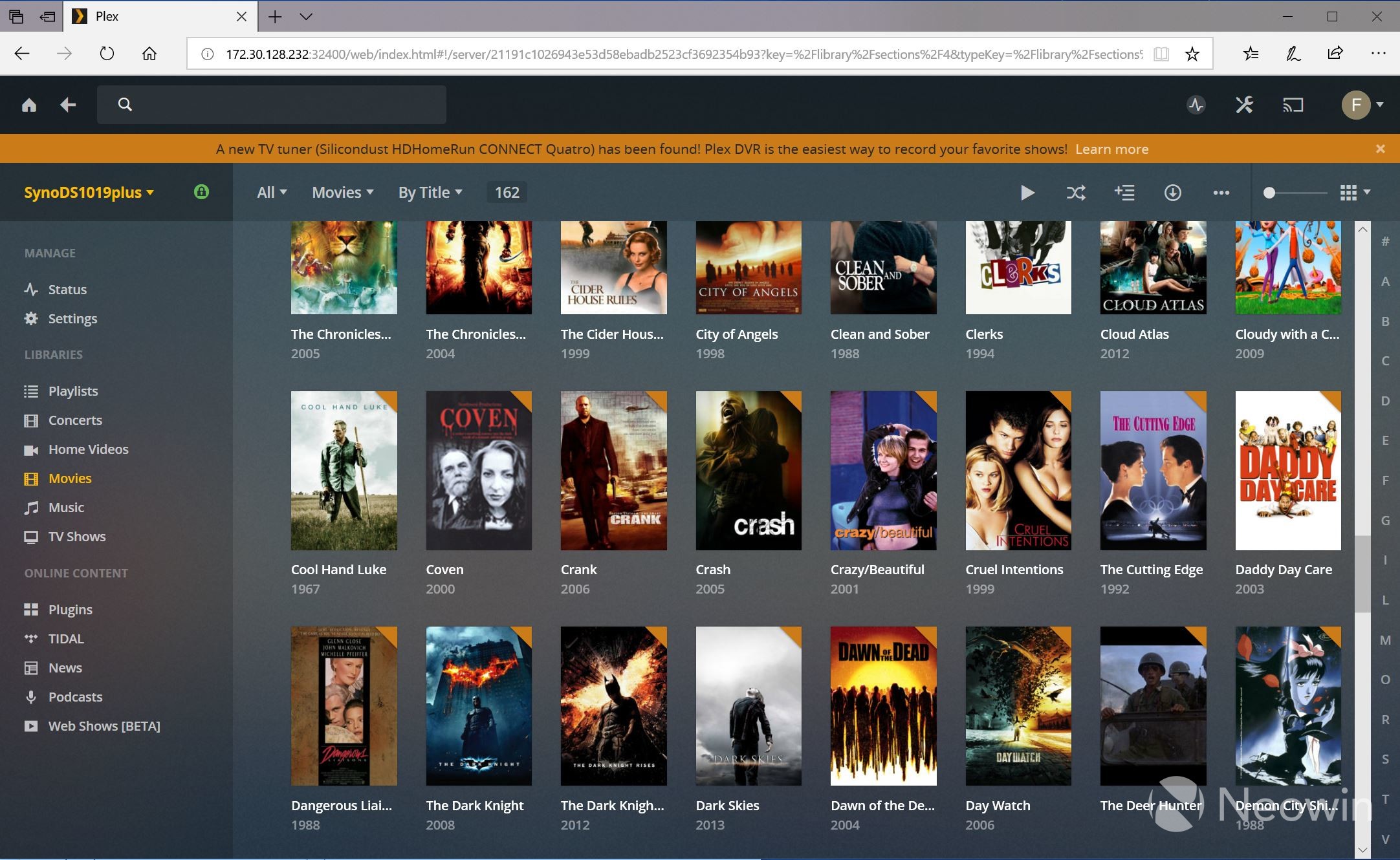The image size is (1400, 860).
Task: Toggle browser reading view icon
Action: click(1161, 54)
